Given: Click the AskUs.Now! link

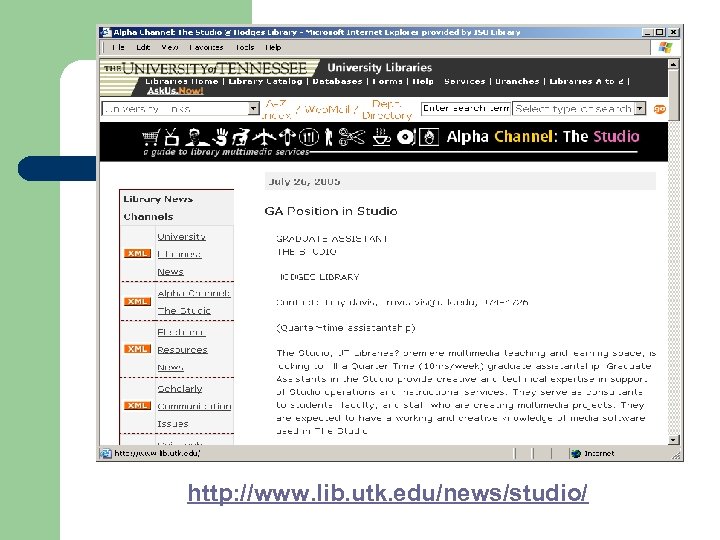Looking at the screenshot, I should (175, 91).
